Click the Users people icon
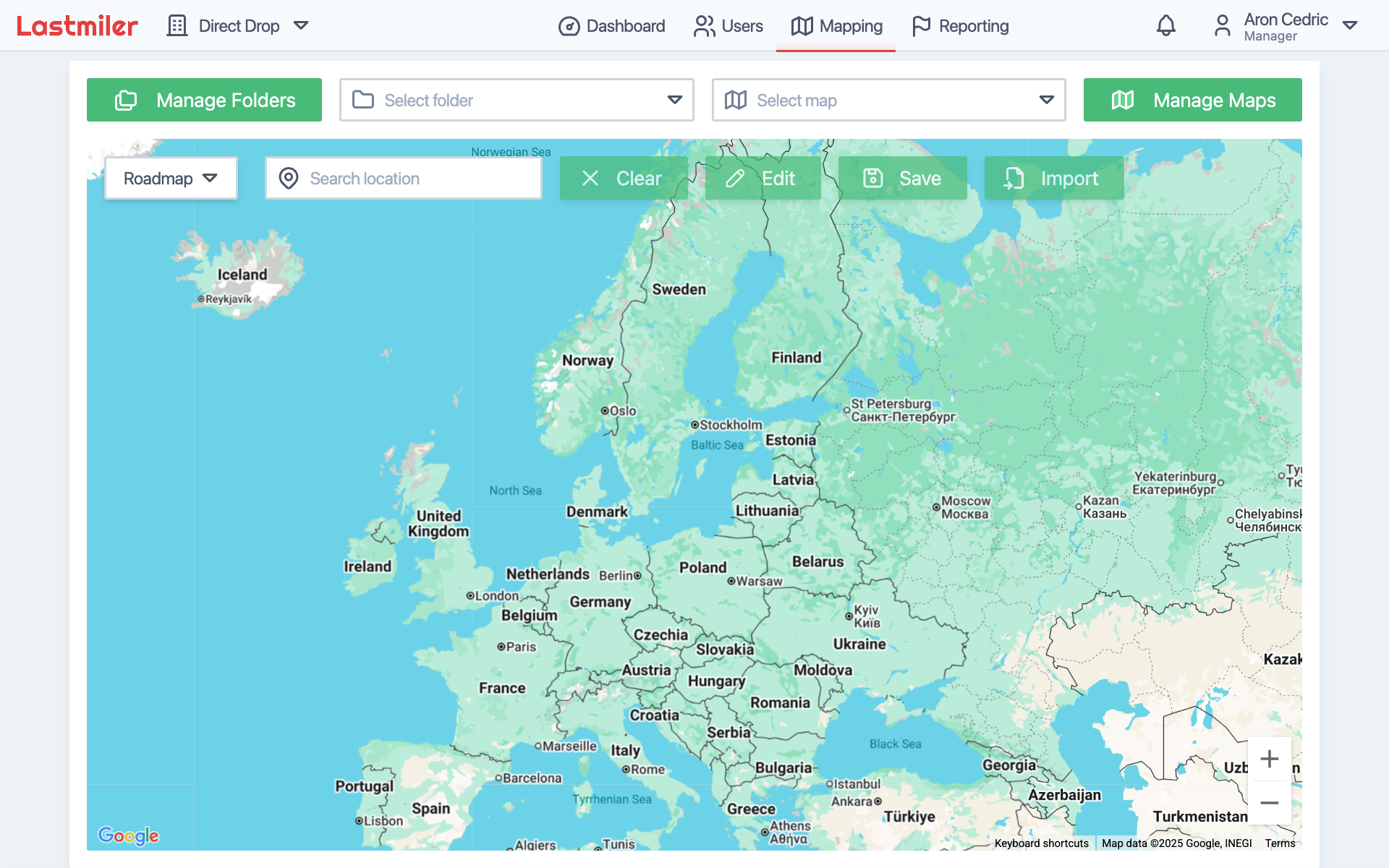This screenshot has width=1389, height=868. click(704, 26)
